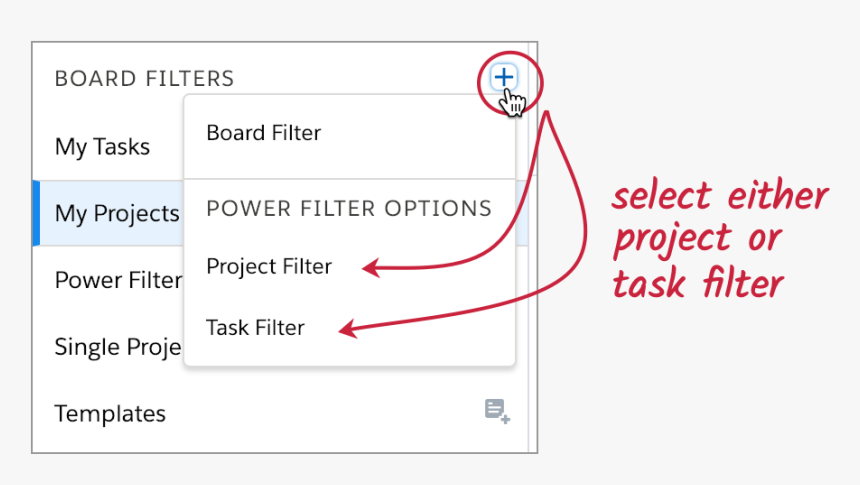The width and height of the screenshot is (860, 485).
Task: Click the red arrowhead pointing at Task Filter
Action: pos(348,329)
